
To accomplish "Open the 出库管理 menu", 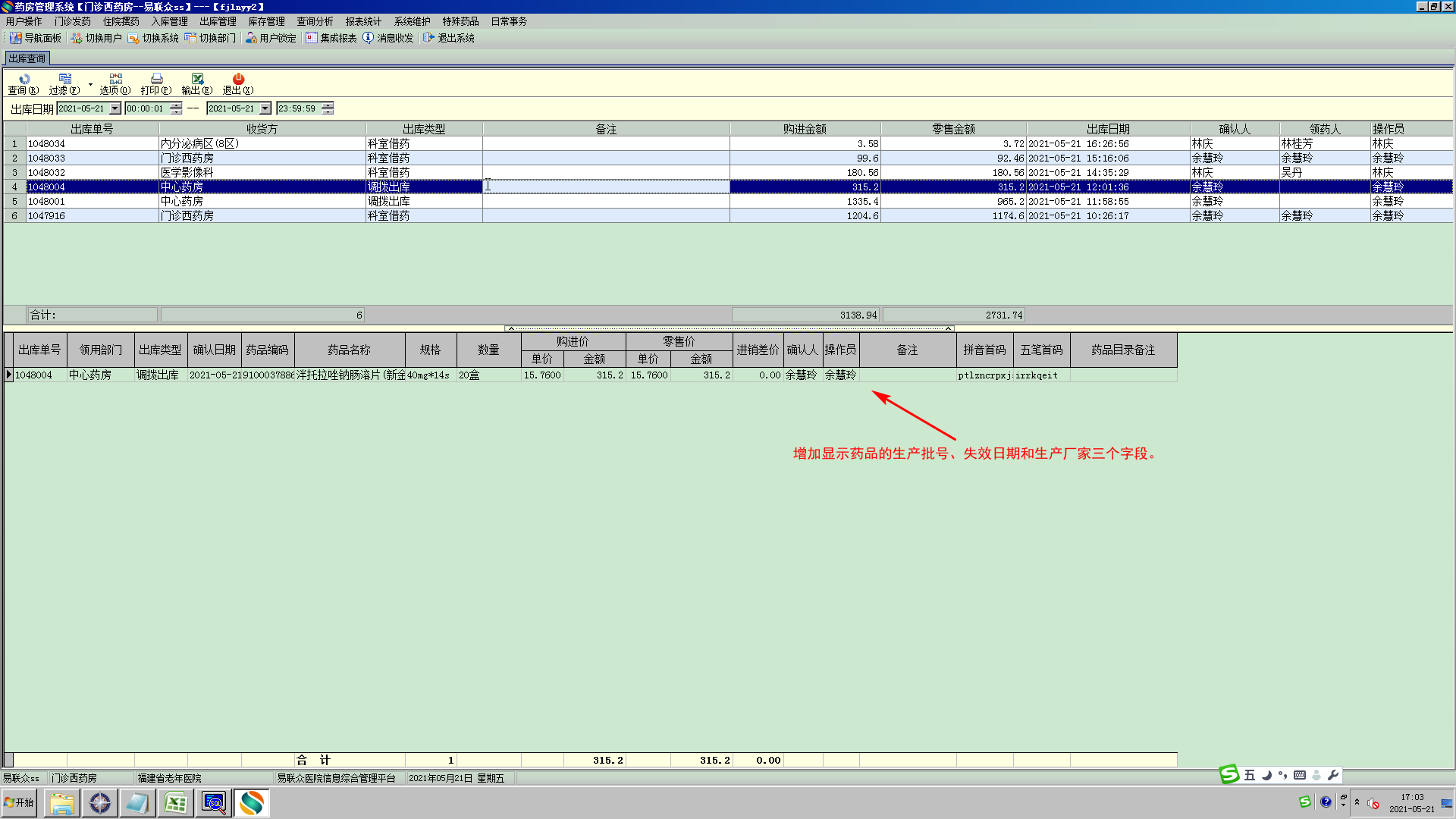I will pyautogui.click(x=218, y=21).
